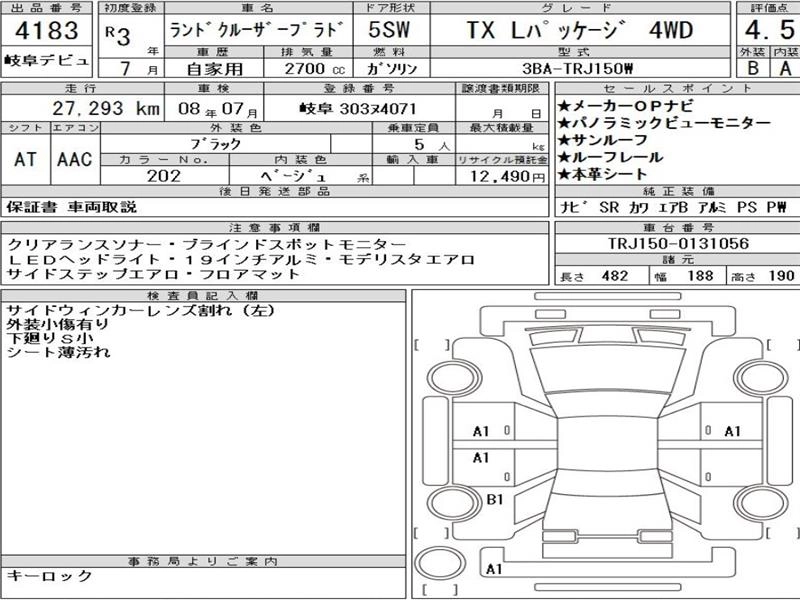800x600 pixels.
Task: Select the width value 188
Action: pos(700,276)
